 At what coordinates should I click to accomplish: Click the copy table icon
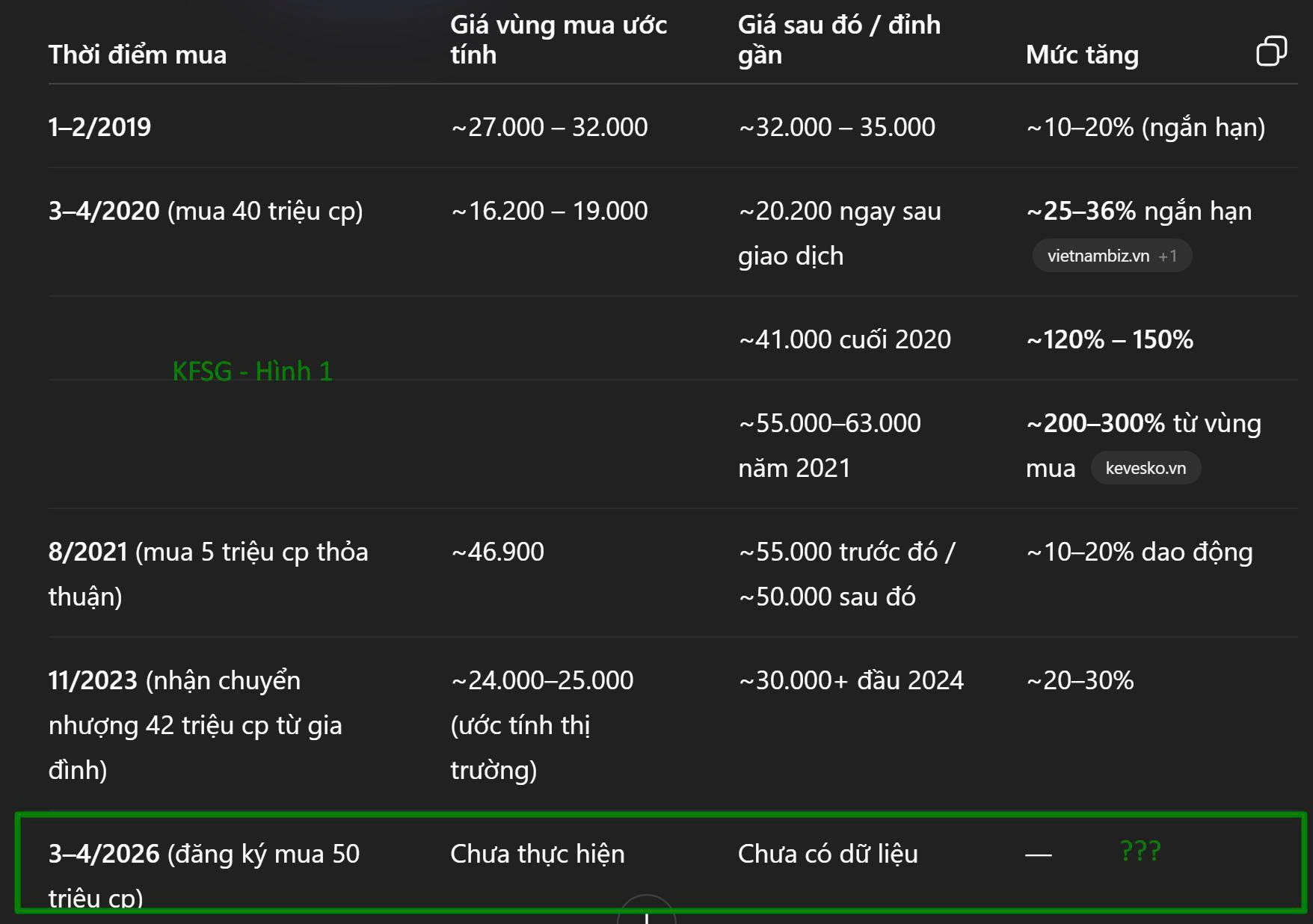click(1271, 51)
